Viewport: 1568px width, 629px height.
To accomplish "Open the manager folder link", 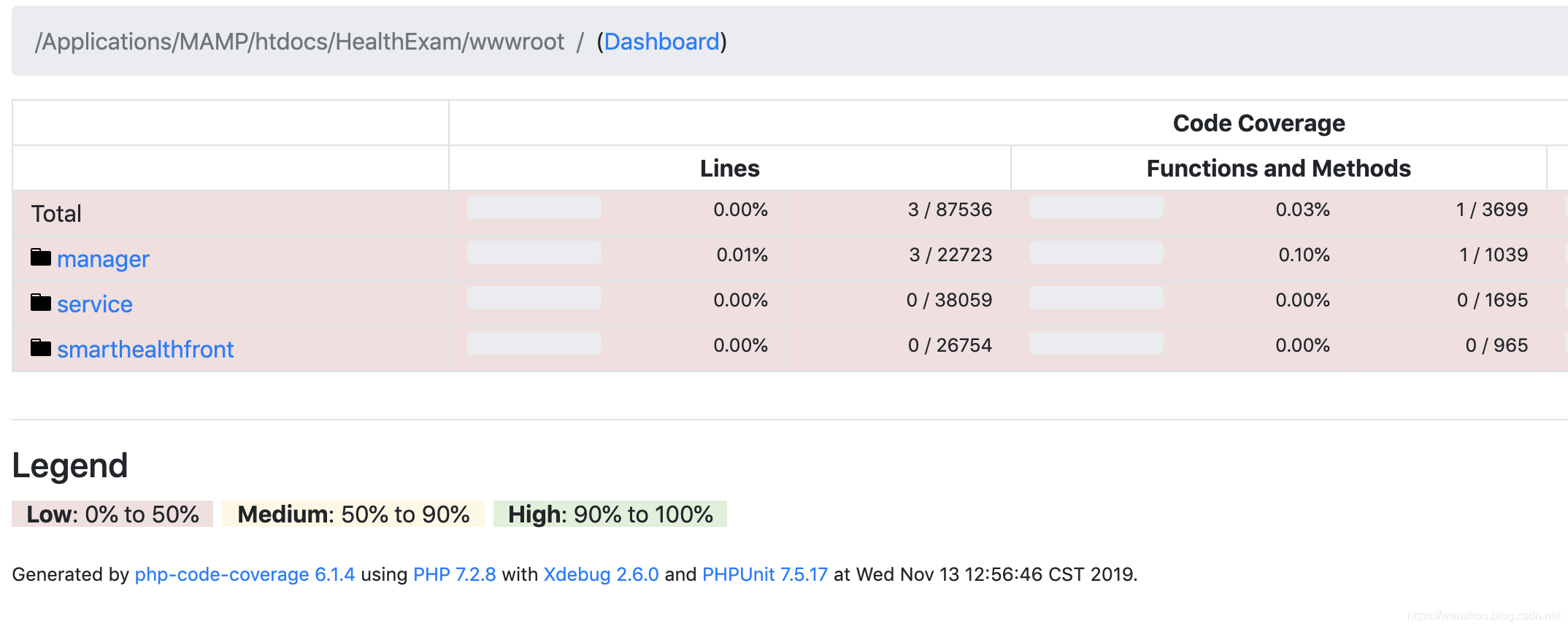I will pyautogui.click(x=103, y=259).
